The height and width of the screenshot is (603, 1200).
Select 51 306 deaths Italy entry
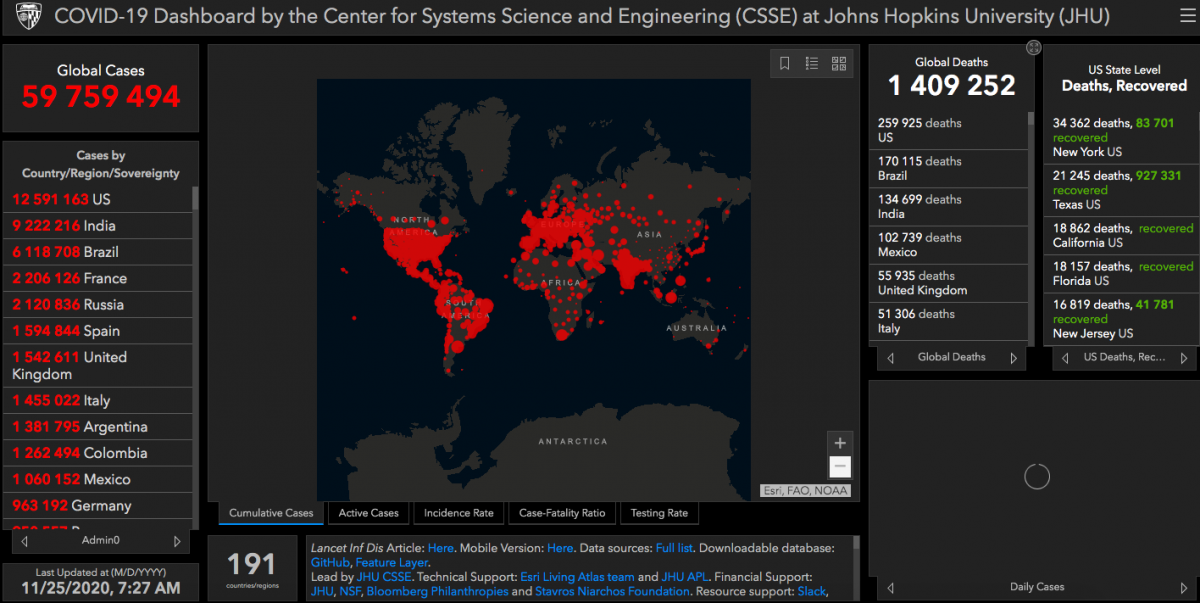(948, 321)
